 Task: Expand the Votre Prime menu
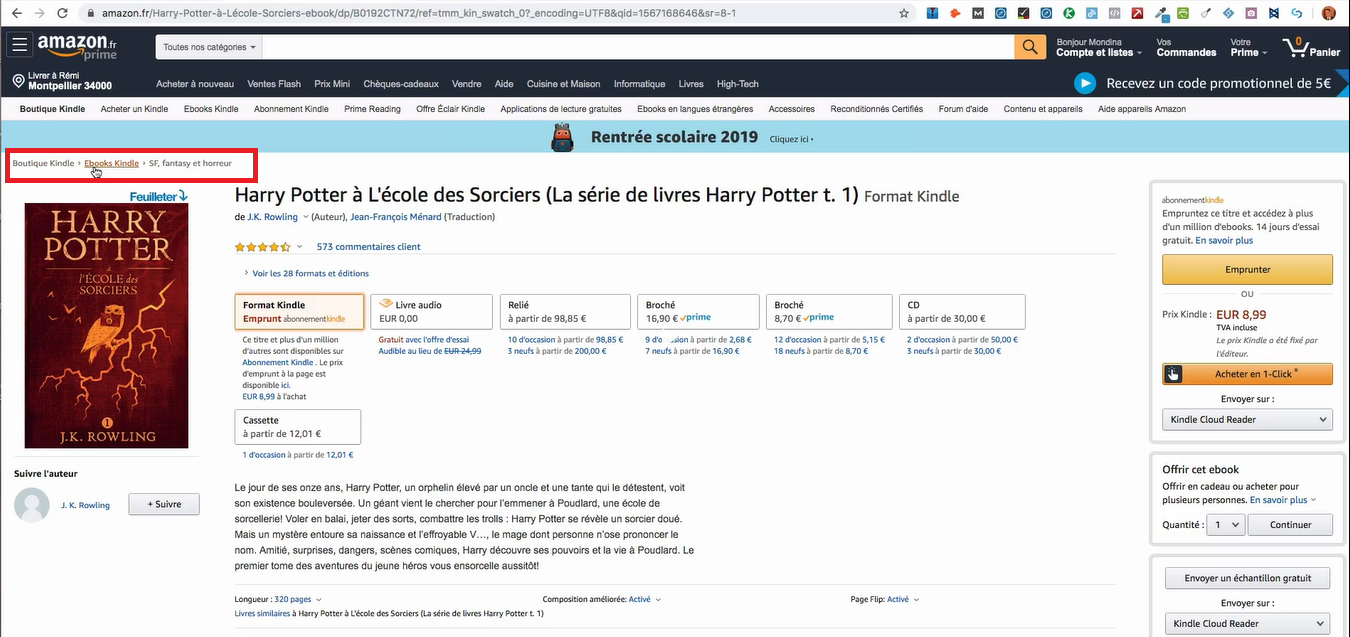[1248, 47]
